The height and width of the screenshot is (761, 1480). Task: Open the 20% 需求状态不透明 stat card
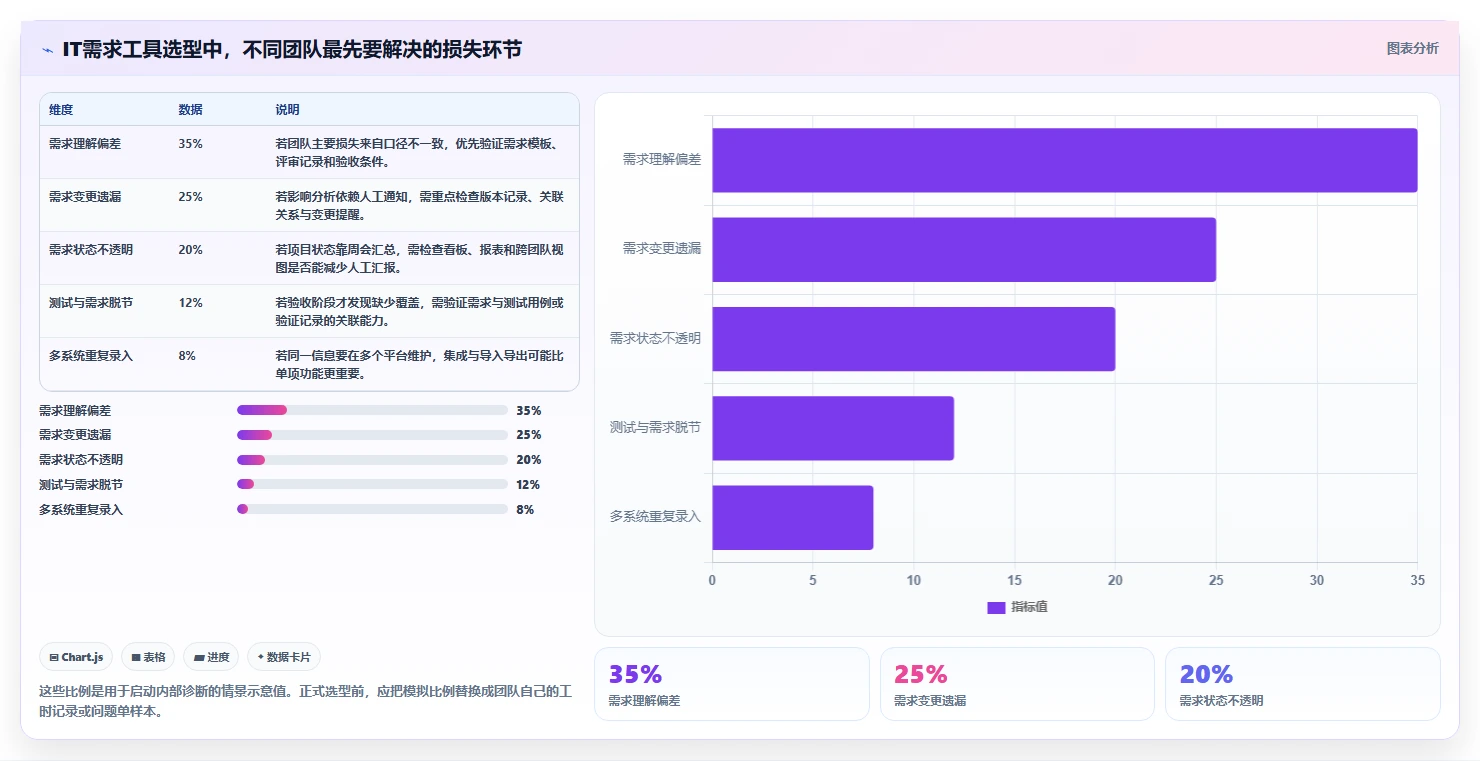(1302, 684)
